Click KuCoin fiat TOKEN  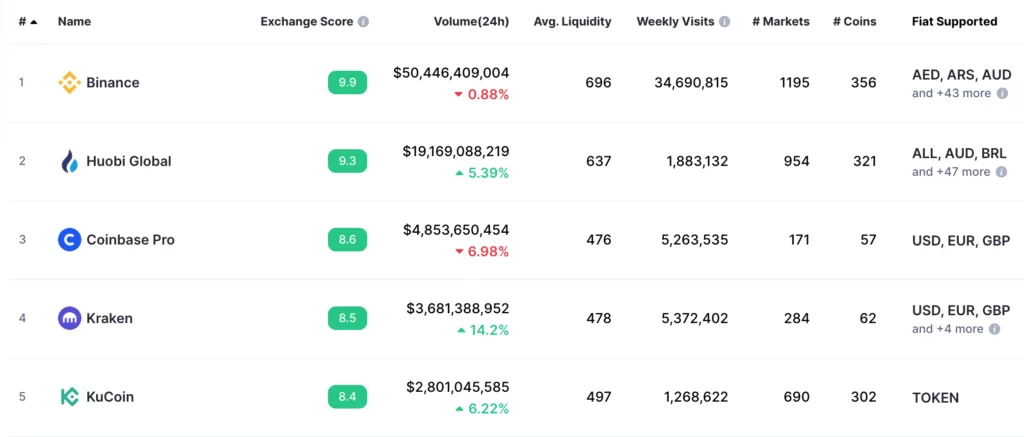935,397
